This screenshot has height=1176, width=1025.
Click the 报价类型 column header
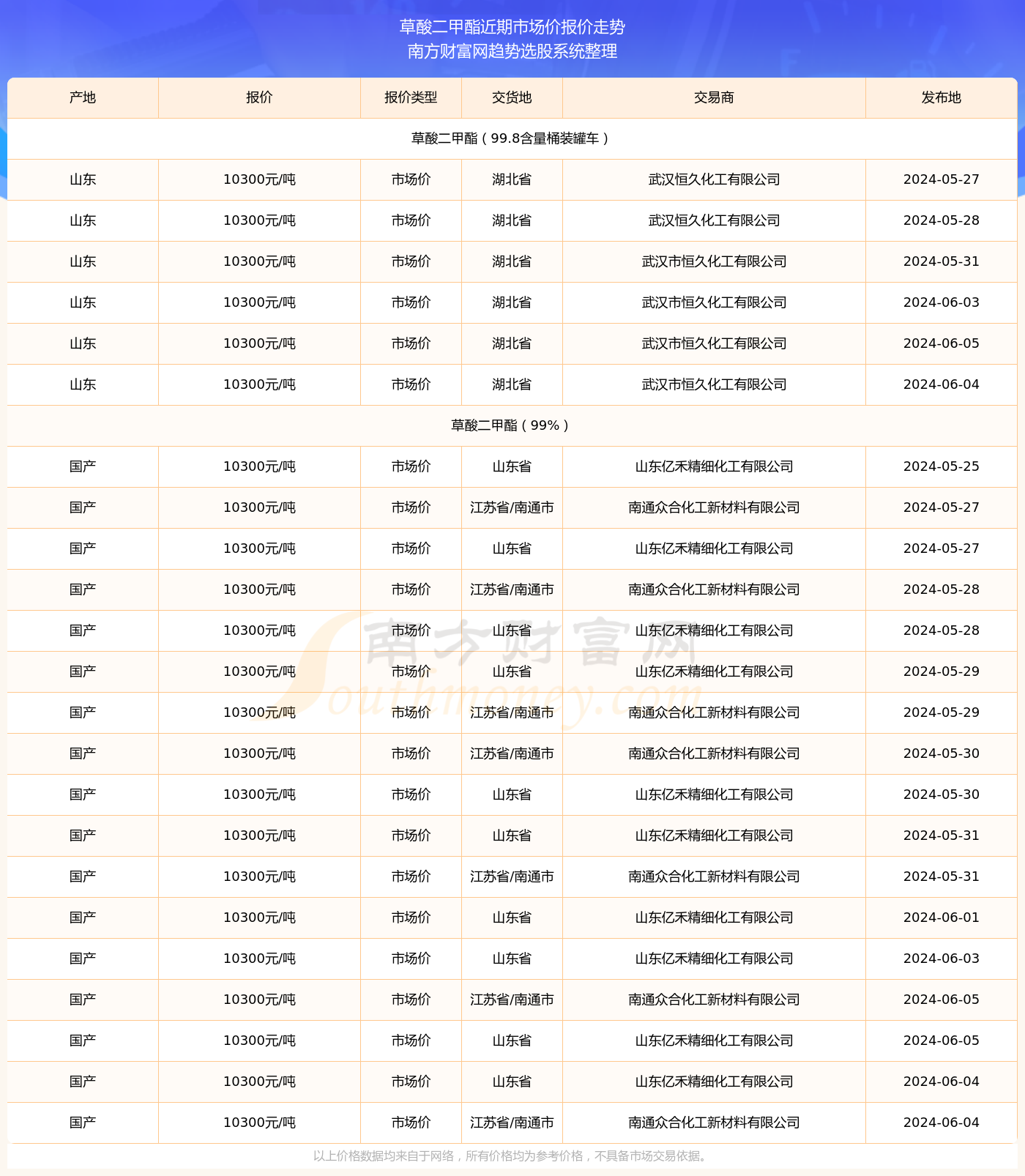pos(411,97)
